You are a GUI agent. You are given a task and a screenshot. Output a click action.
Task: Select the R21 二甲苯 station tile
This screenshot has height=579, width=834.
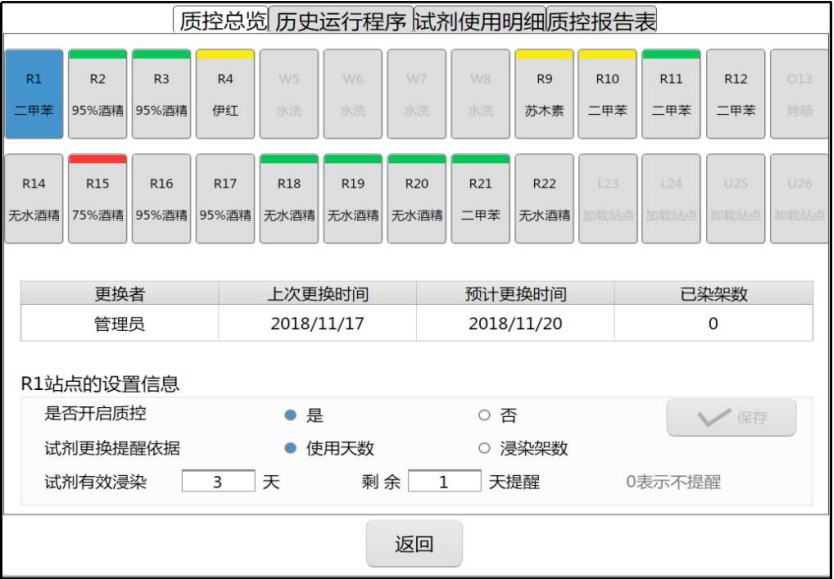[480, 197]
